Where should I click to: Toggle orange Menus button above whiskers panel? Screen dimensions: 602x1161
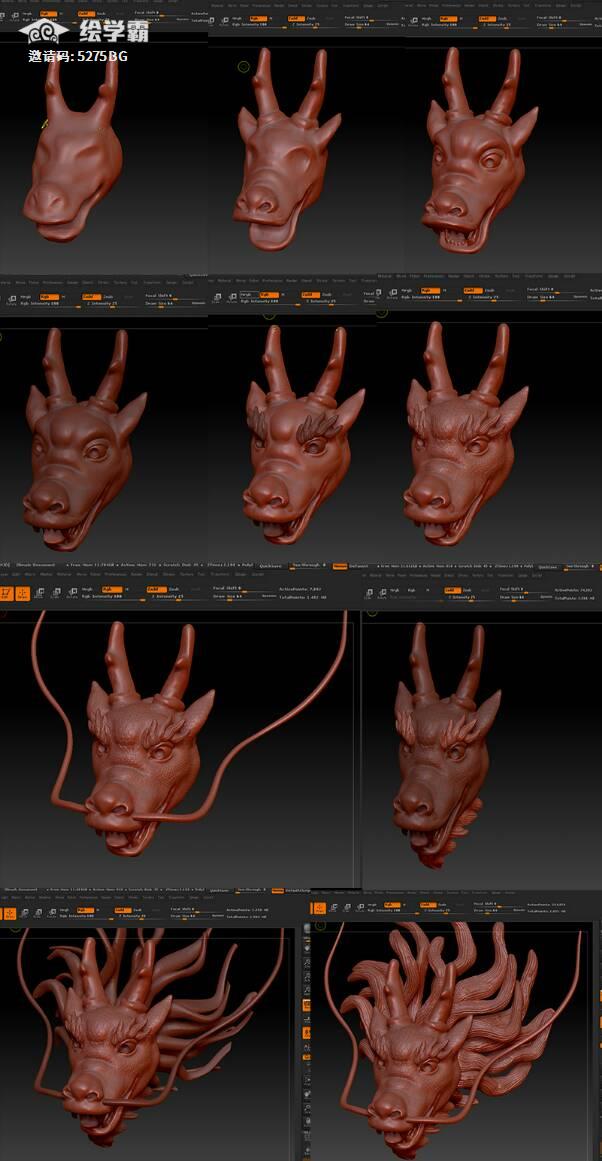pos(340,566)
